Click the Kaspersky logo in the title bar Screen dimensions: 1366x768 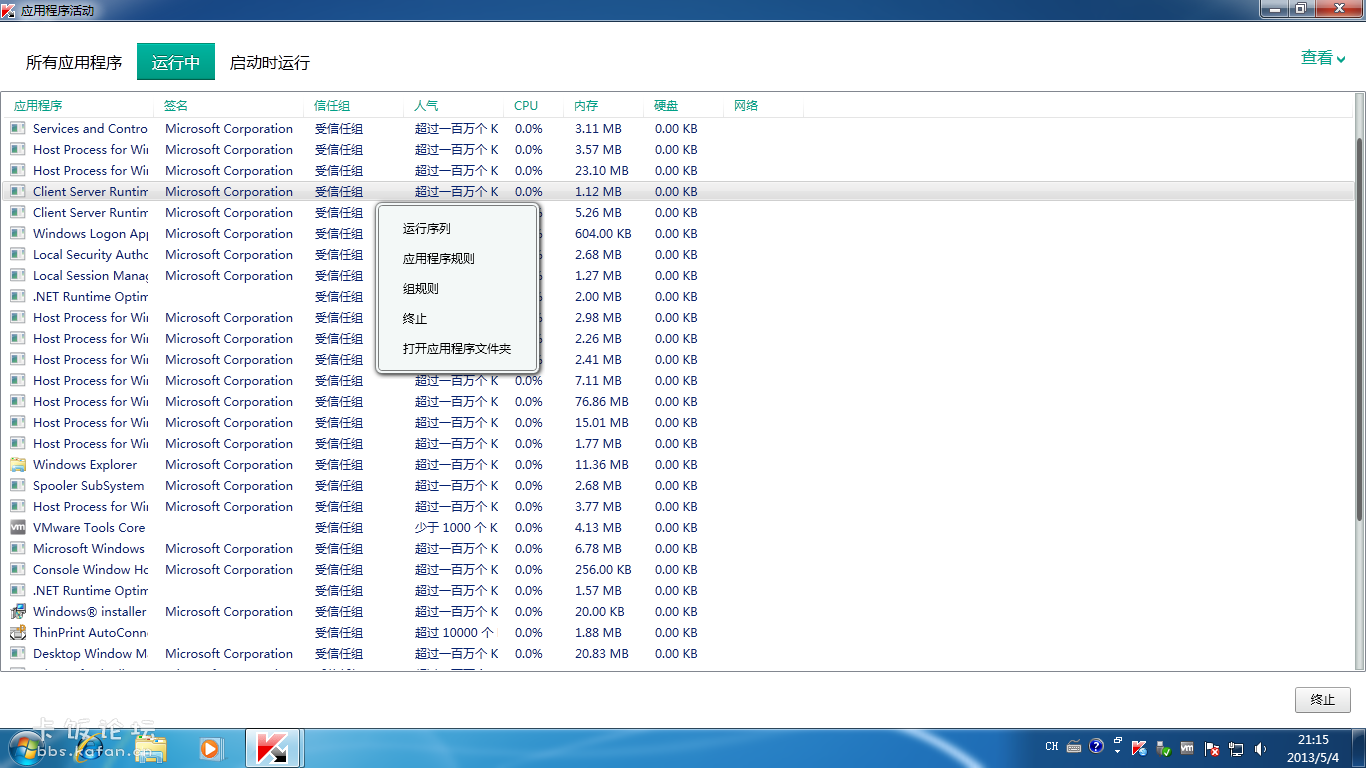(9, 9)
